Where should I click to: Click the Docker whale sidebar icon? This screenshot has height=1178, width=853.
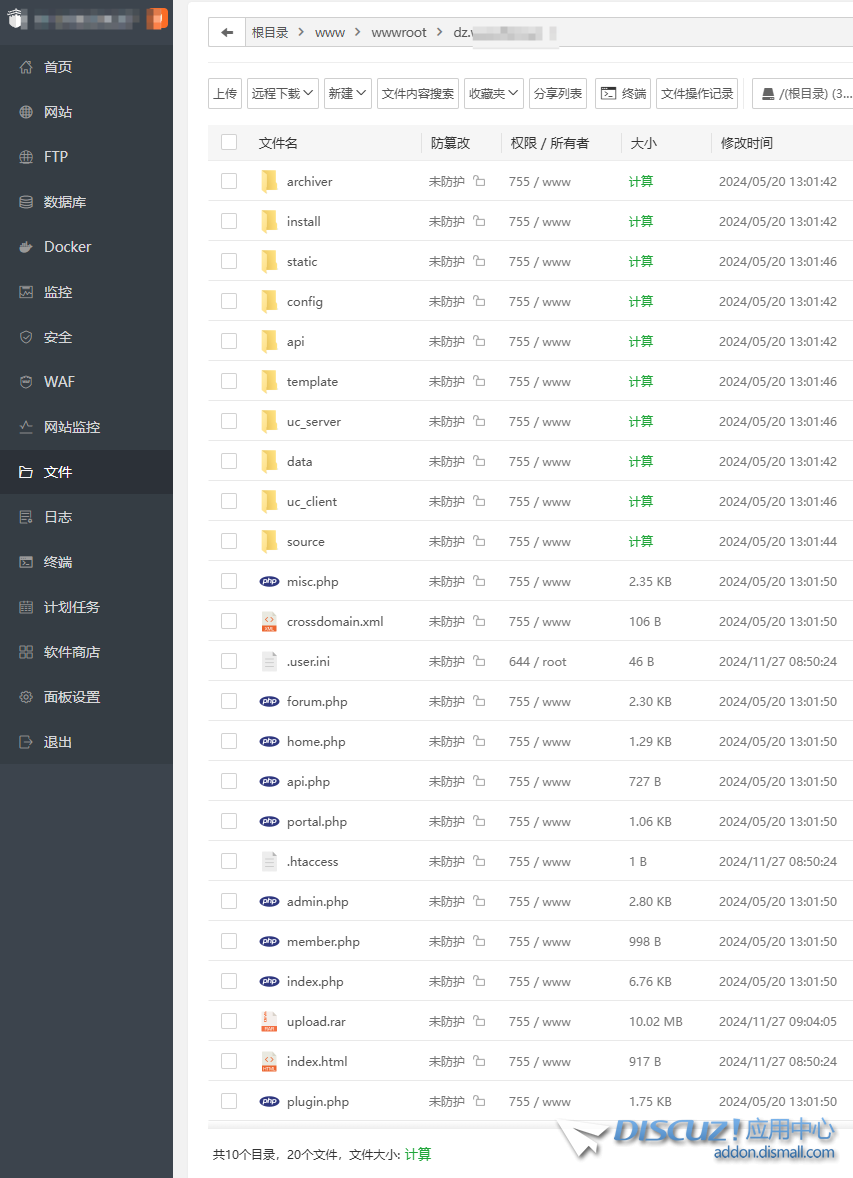point(26,247)
